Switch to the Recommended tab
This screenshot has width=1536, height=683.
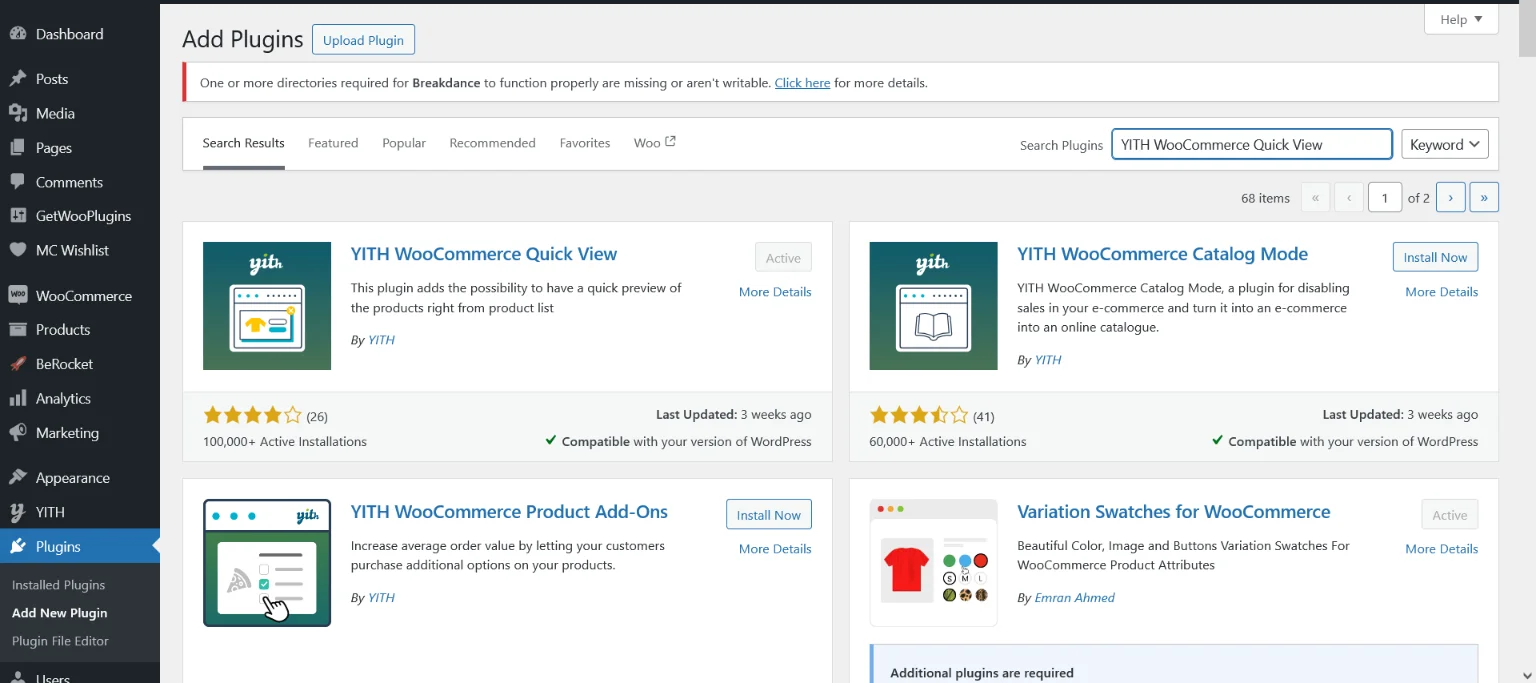coord(493,143)
